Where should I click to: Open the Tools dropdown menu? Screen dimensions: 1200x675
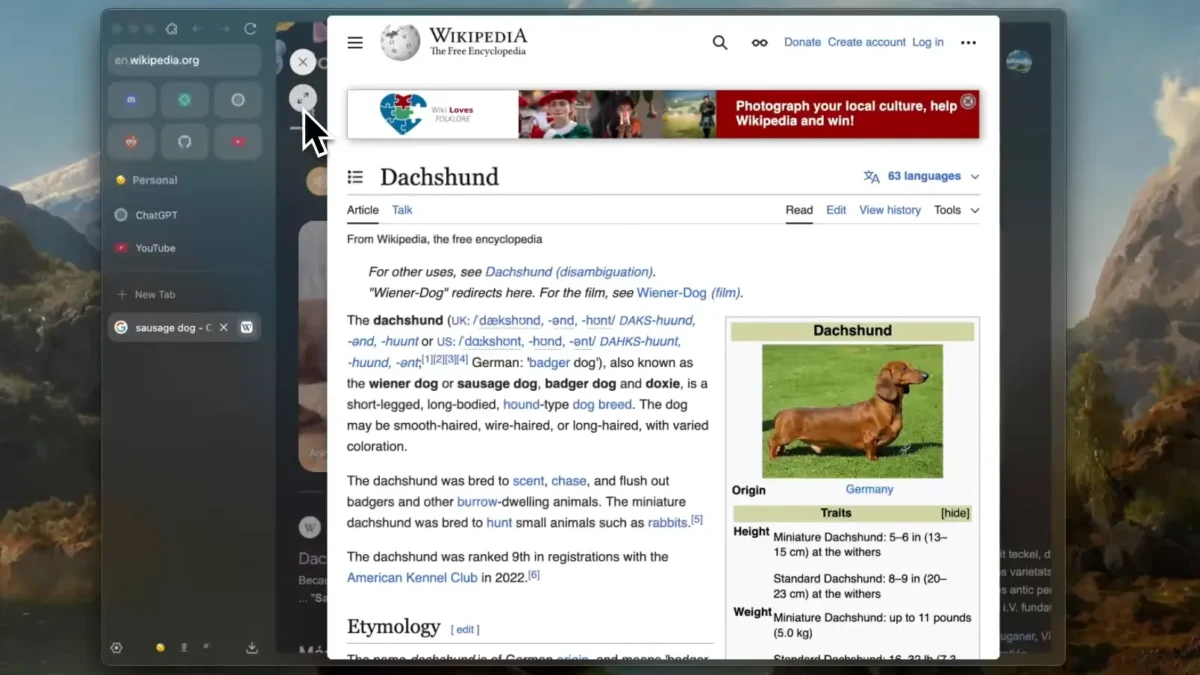coord(957,210)
